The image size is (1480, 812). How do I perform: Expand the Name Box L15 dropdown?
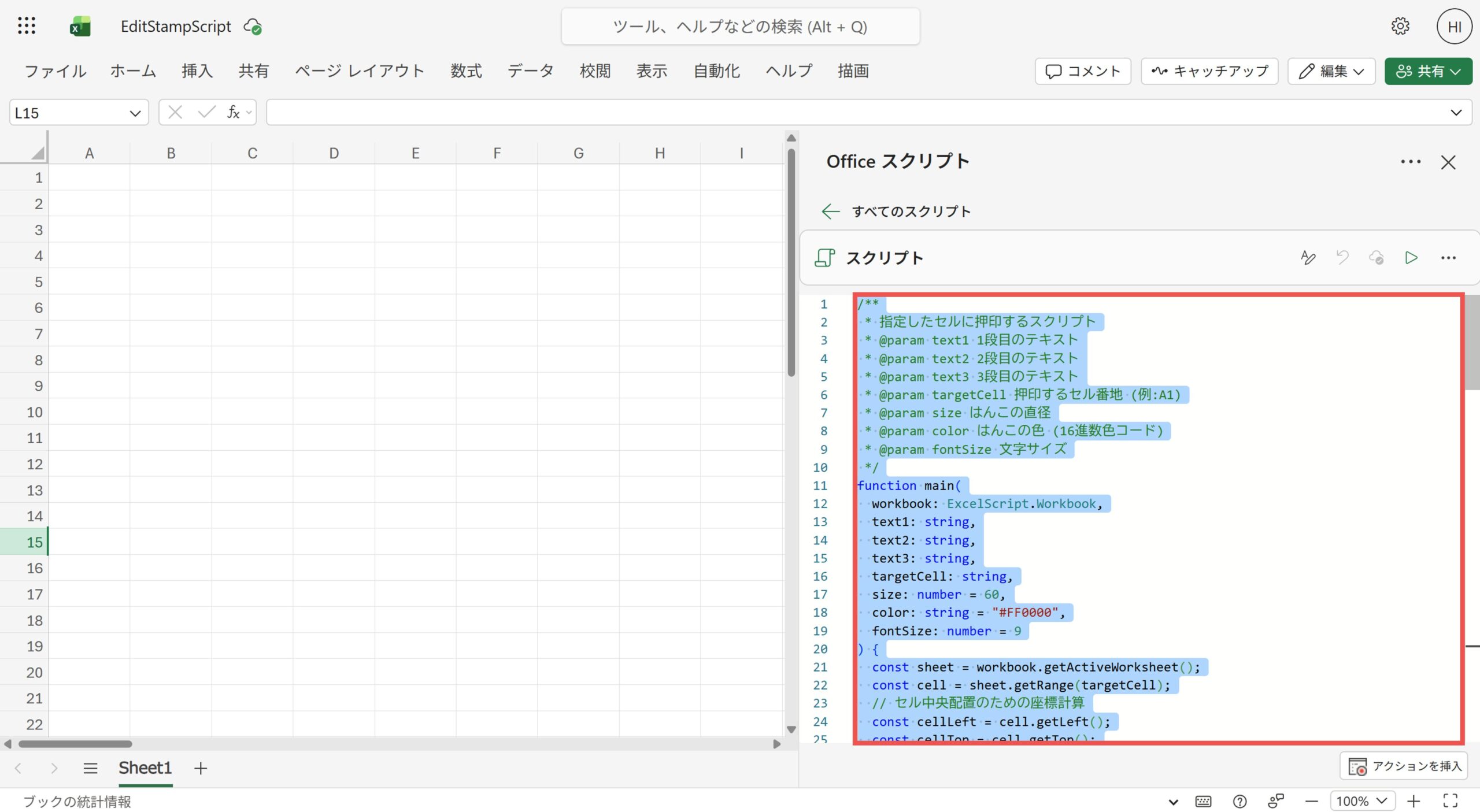[x=135, y=113]
